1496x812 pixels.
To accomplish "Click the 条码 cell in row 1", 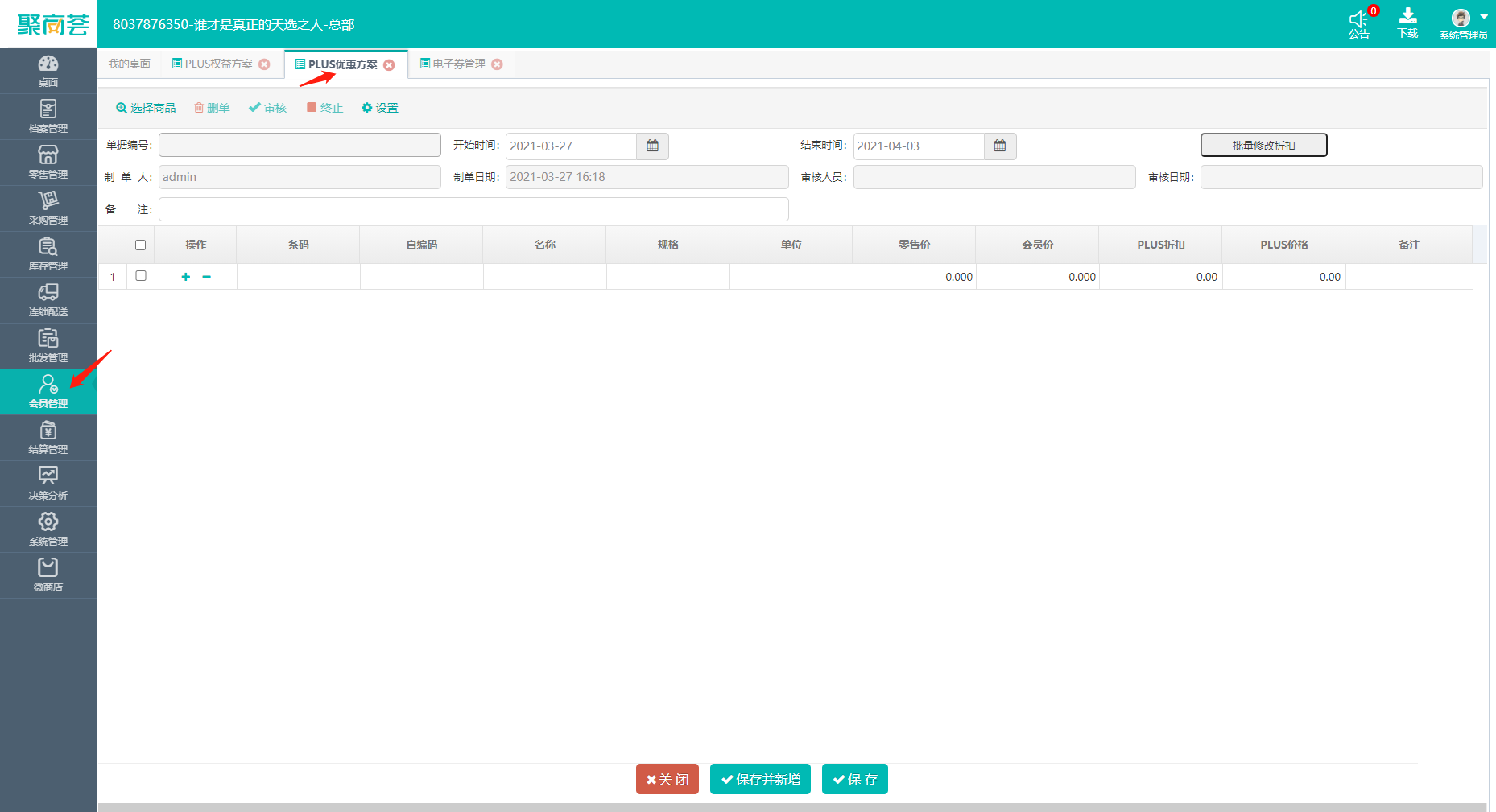I will [x=298, y=277].
